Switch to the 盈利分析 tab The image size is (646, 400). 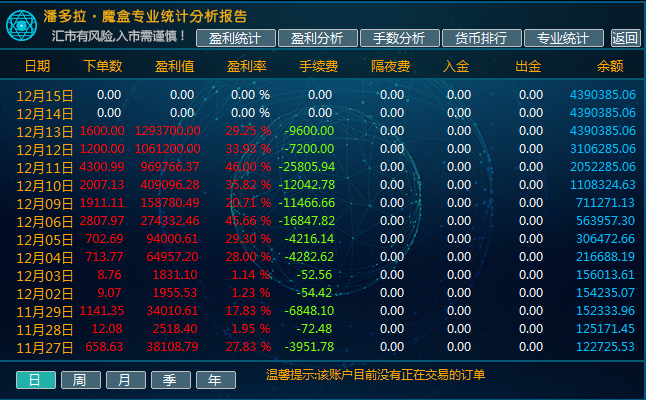317,38
